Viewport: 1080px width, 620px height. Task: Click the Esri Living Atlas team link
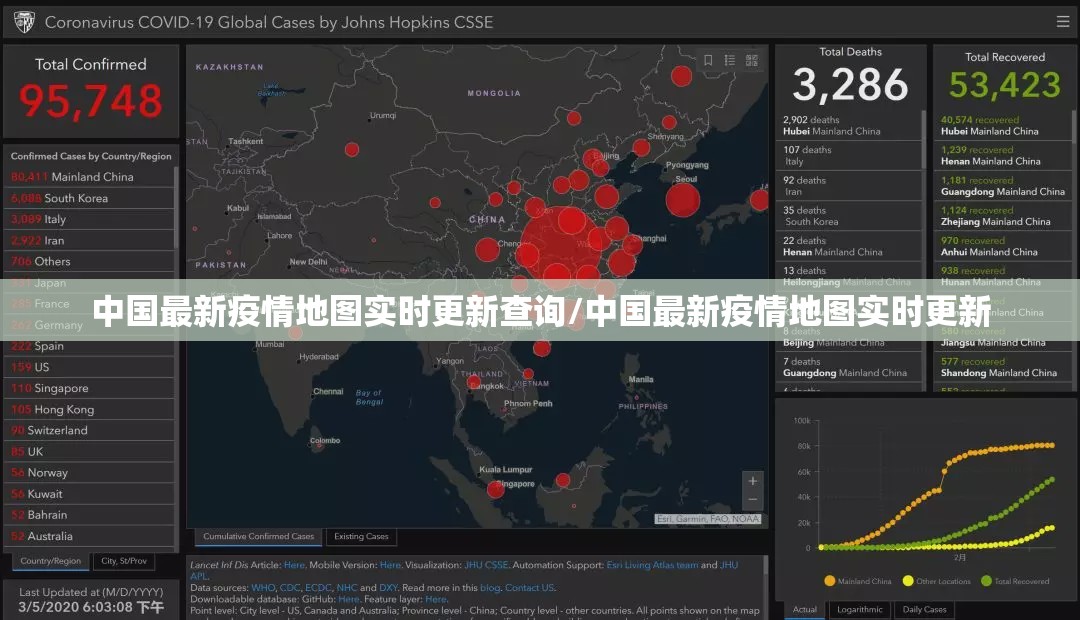pos(652,565)
